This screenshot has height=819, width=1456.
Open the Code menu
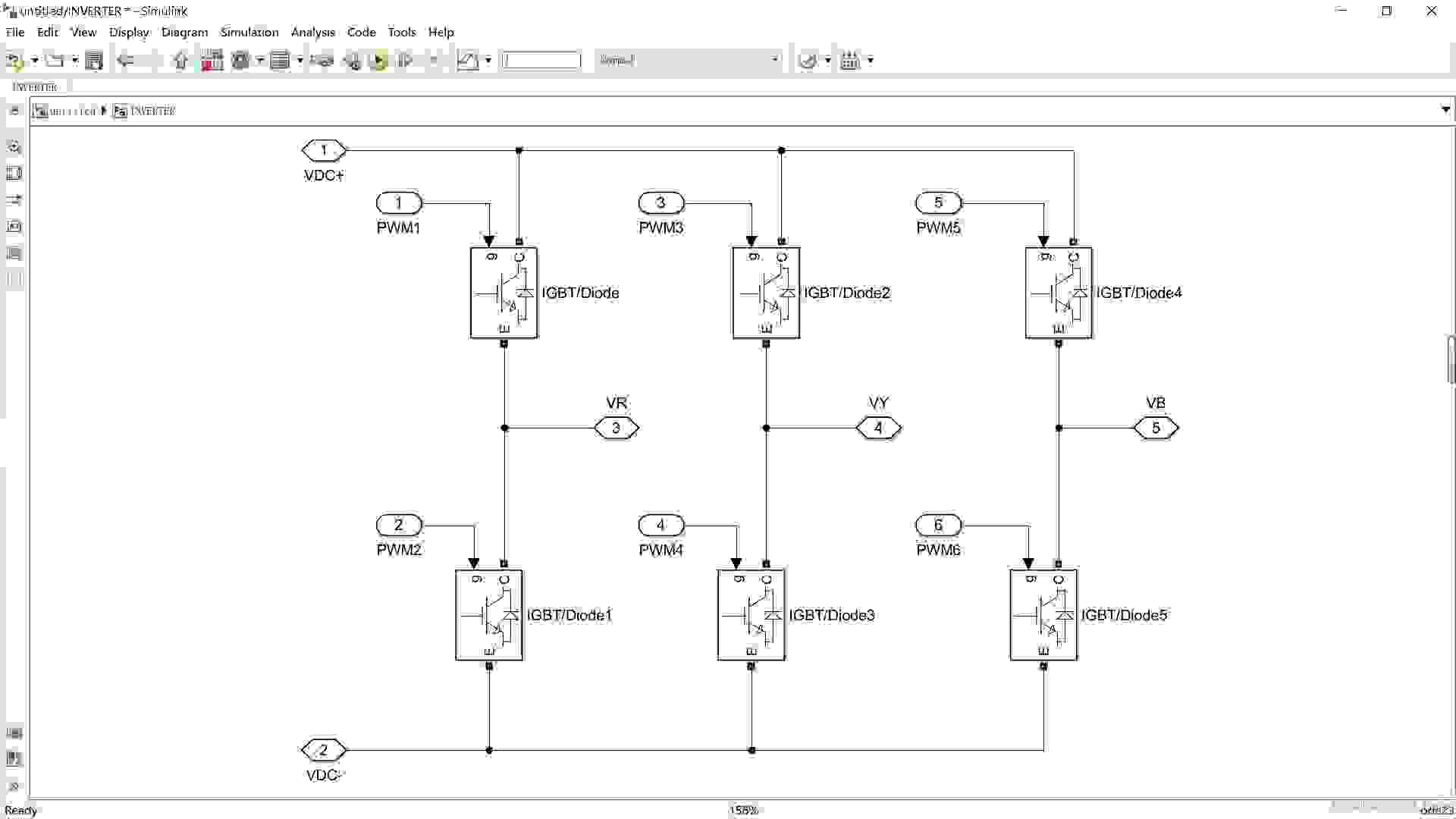click(x=361, y=32)
